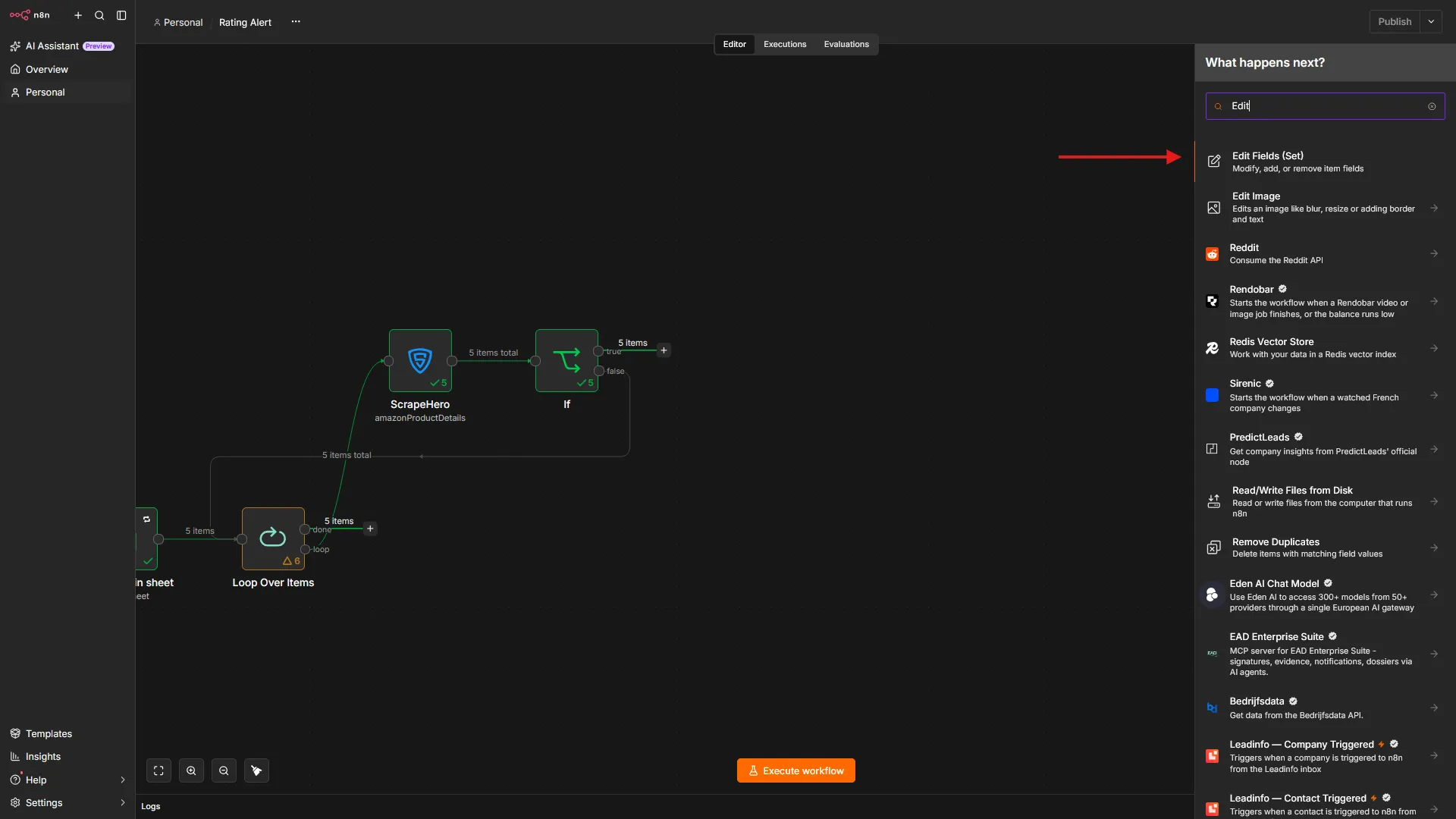
Task: Collapse the sidebar with panel icon
Action: 121,15
